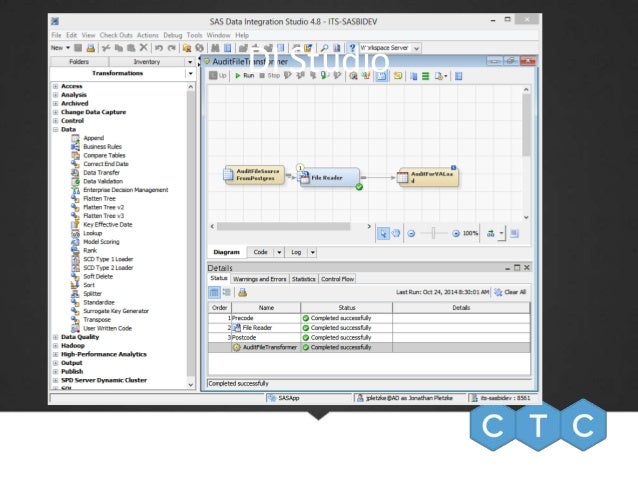Image resolution: width=638 pixels, height=479 pixels.
Task: Run the AuditFileTransformer job
Action: [x=244, y=76]
